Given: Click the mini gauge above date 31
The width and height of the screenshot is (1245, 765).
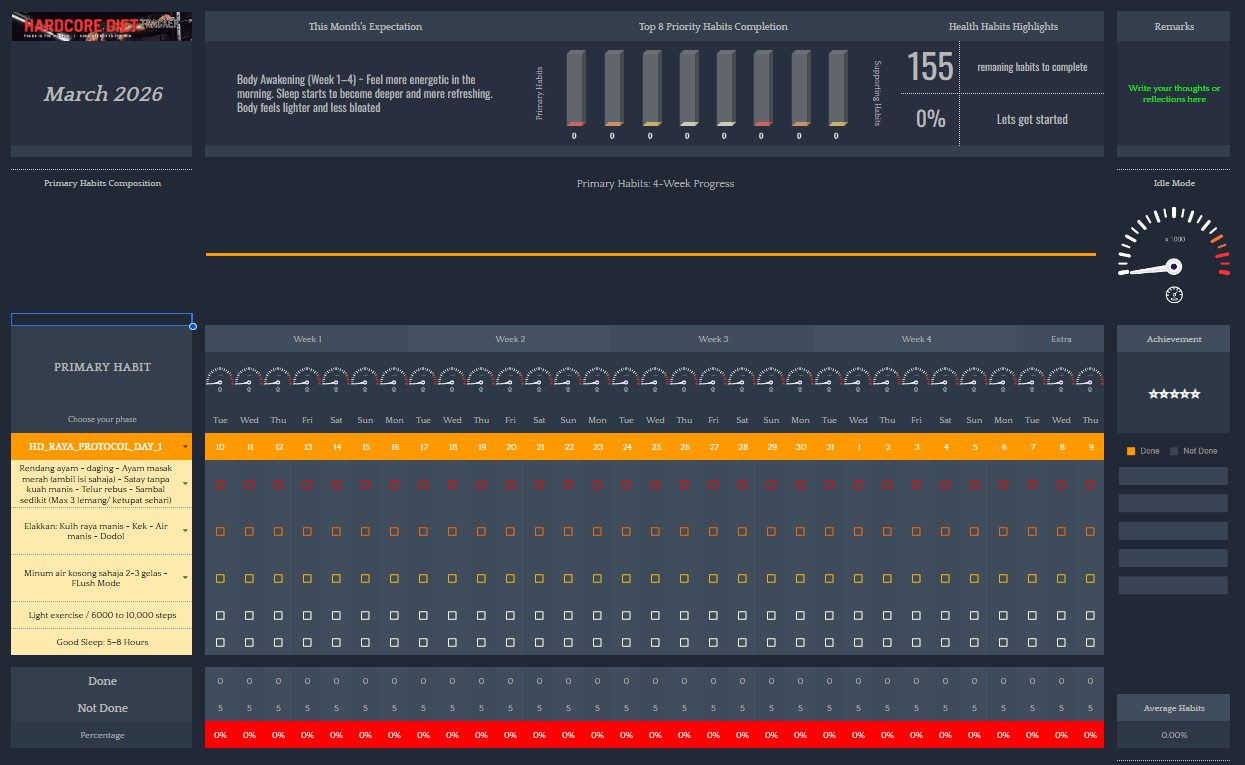Looking at the screenshot, I should tap(829, 379).
